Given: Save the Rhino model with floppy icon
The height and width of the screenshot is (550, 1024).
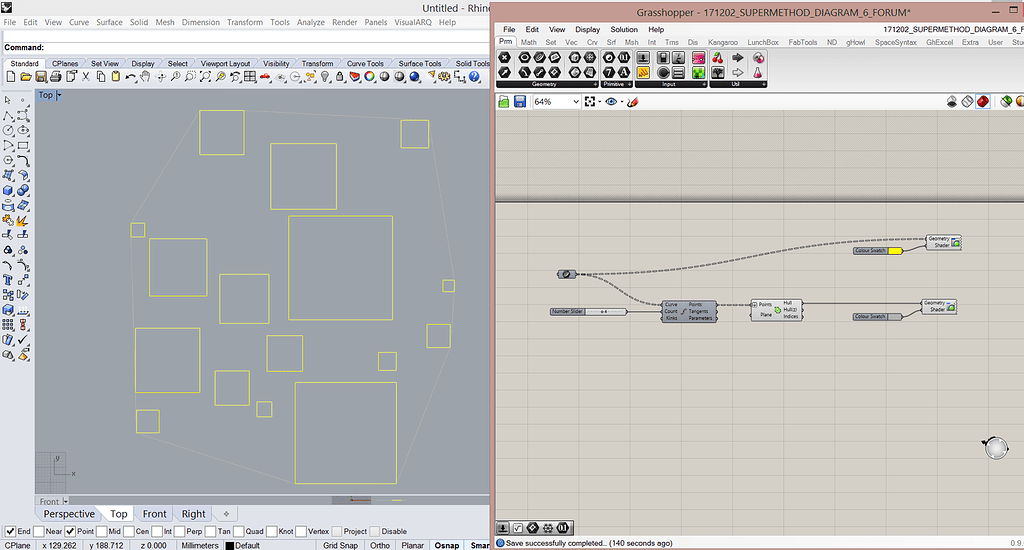Looking at the screenshot, I should coord(40,77).
